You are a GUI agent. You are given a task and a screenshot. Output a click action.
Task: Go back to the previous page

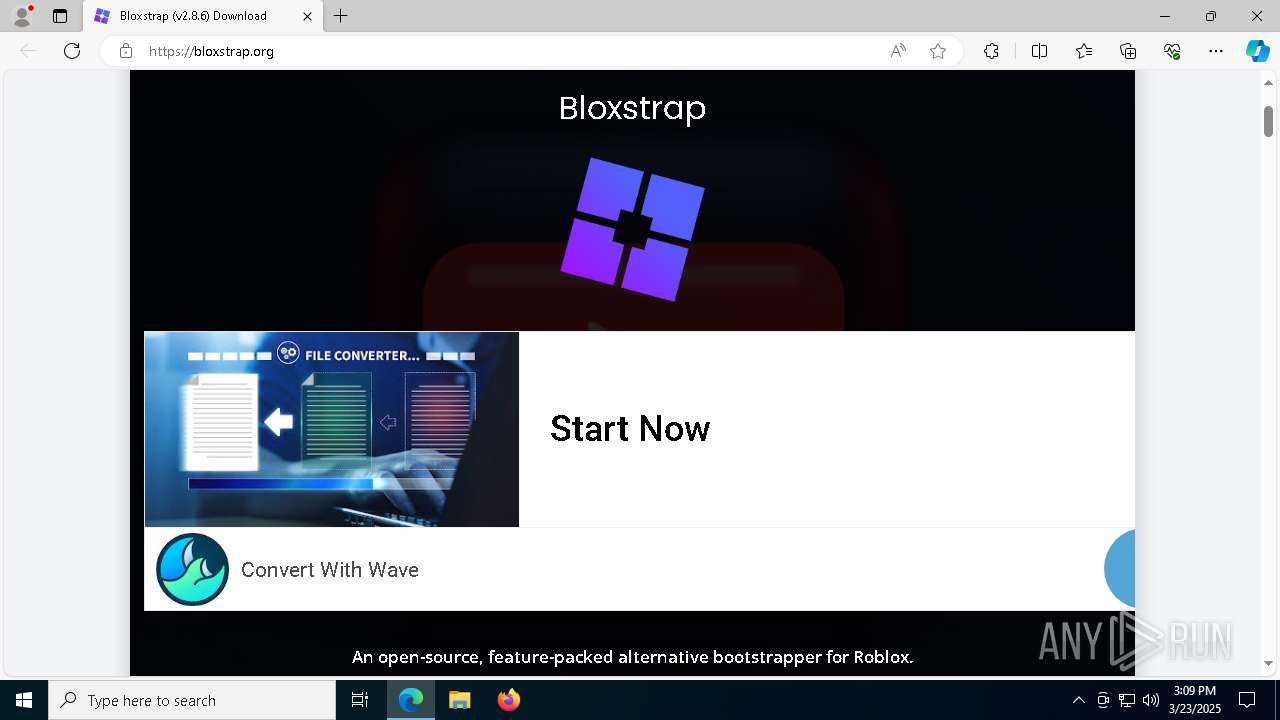click(28, 51)
